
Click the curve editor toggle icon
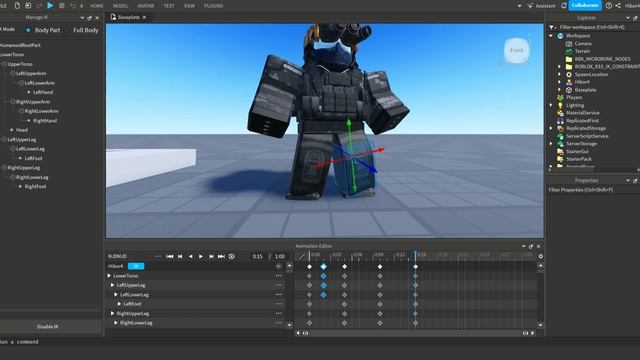pos(301,256)
